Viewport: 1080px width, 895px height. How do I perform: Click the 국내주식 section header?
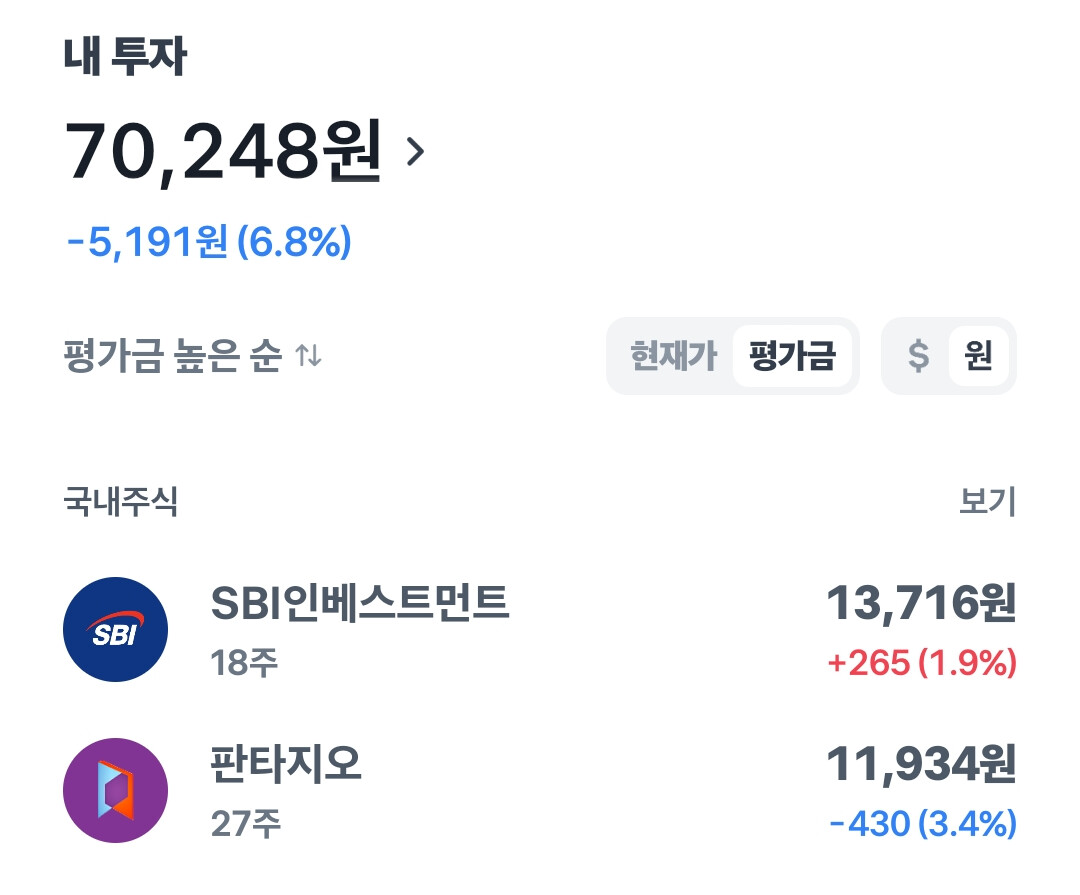[x=121, y=501]
